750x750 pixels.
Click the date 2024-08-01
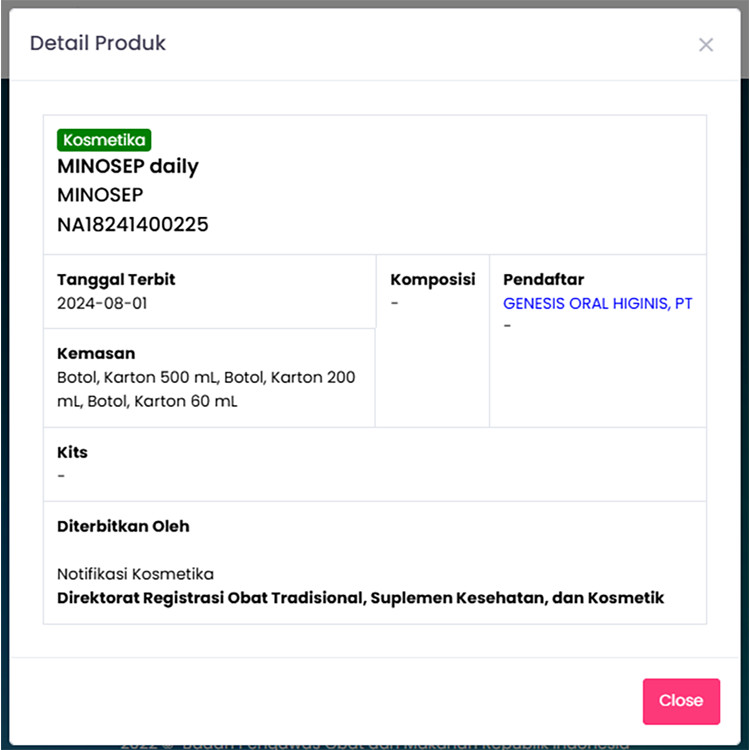pos(102,303)
